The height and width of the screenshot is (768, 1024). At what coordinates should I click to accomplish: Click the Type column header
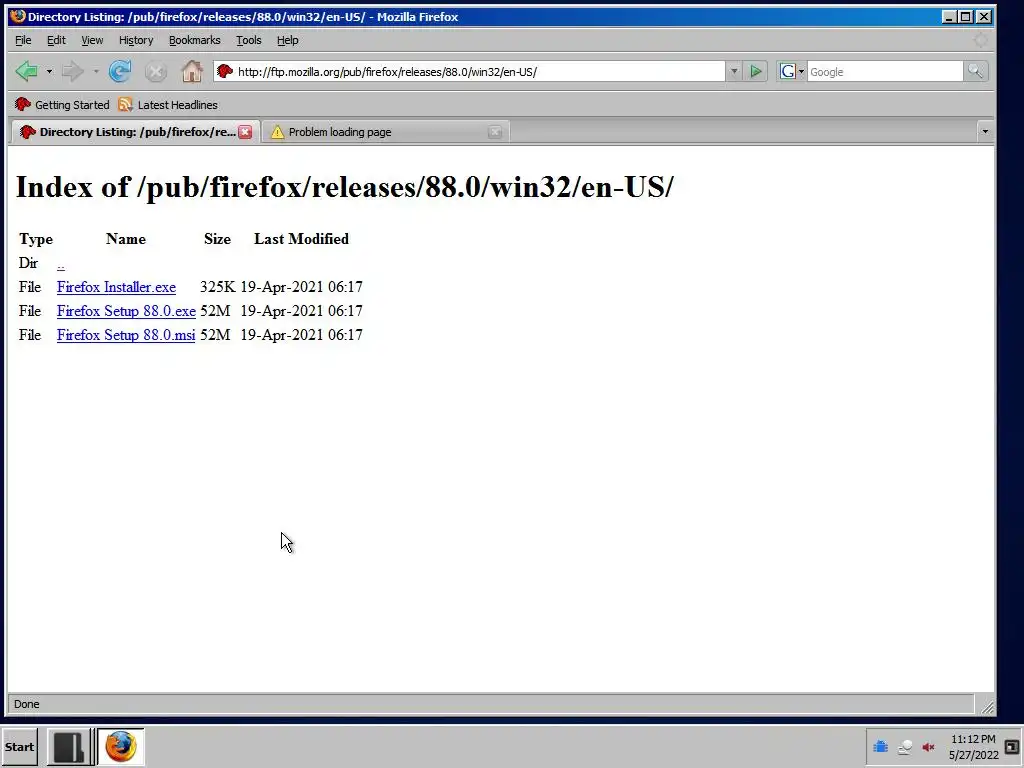click(x=35, y=240)
